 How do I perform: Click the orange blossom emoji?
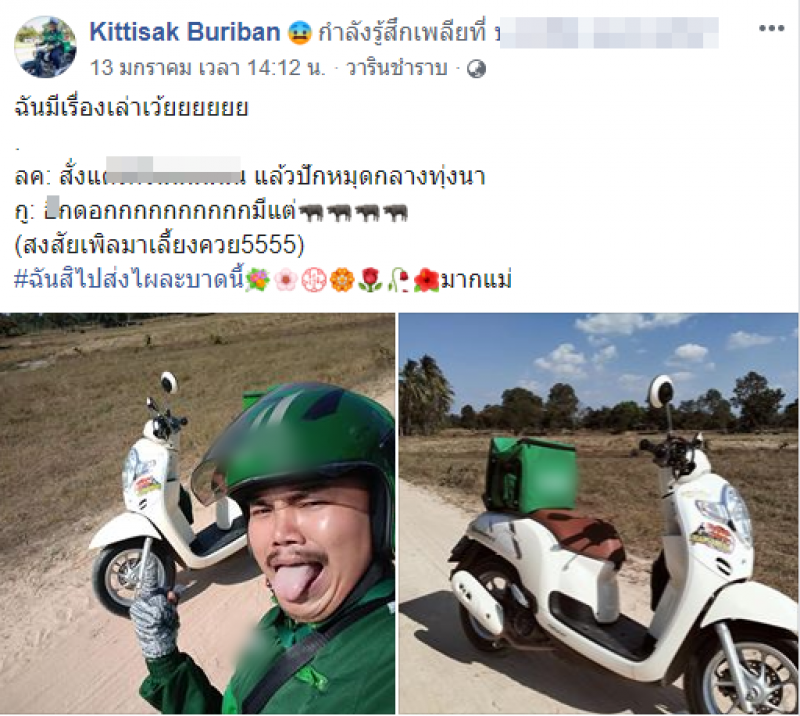342,280
